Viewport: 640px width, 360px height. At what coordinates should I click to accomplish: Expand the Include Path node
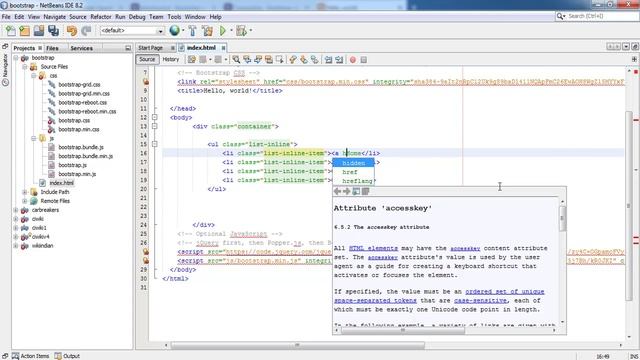25,192
